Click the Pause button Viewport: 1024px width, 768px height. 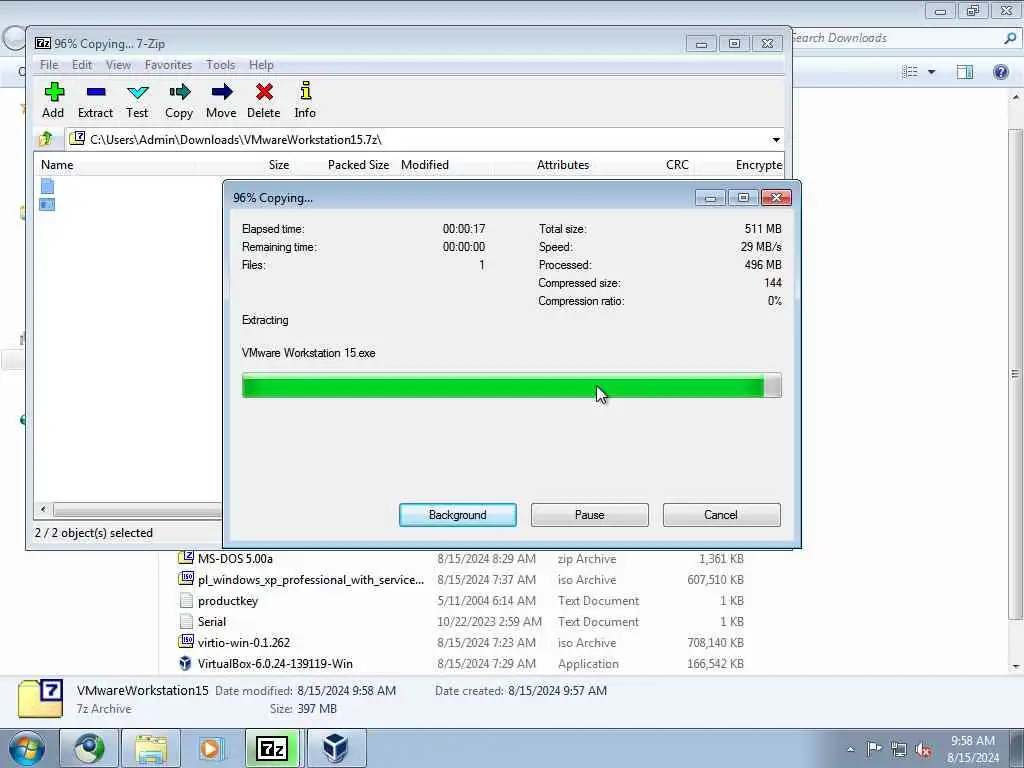coord(590,515)
